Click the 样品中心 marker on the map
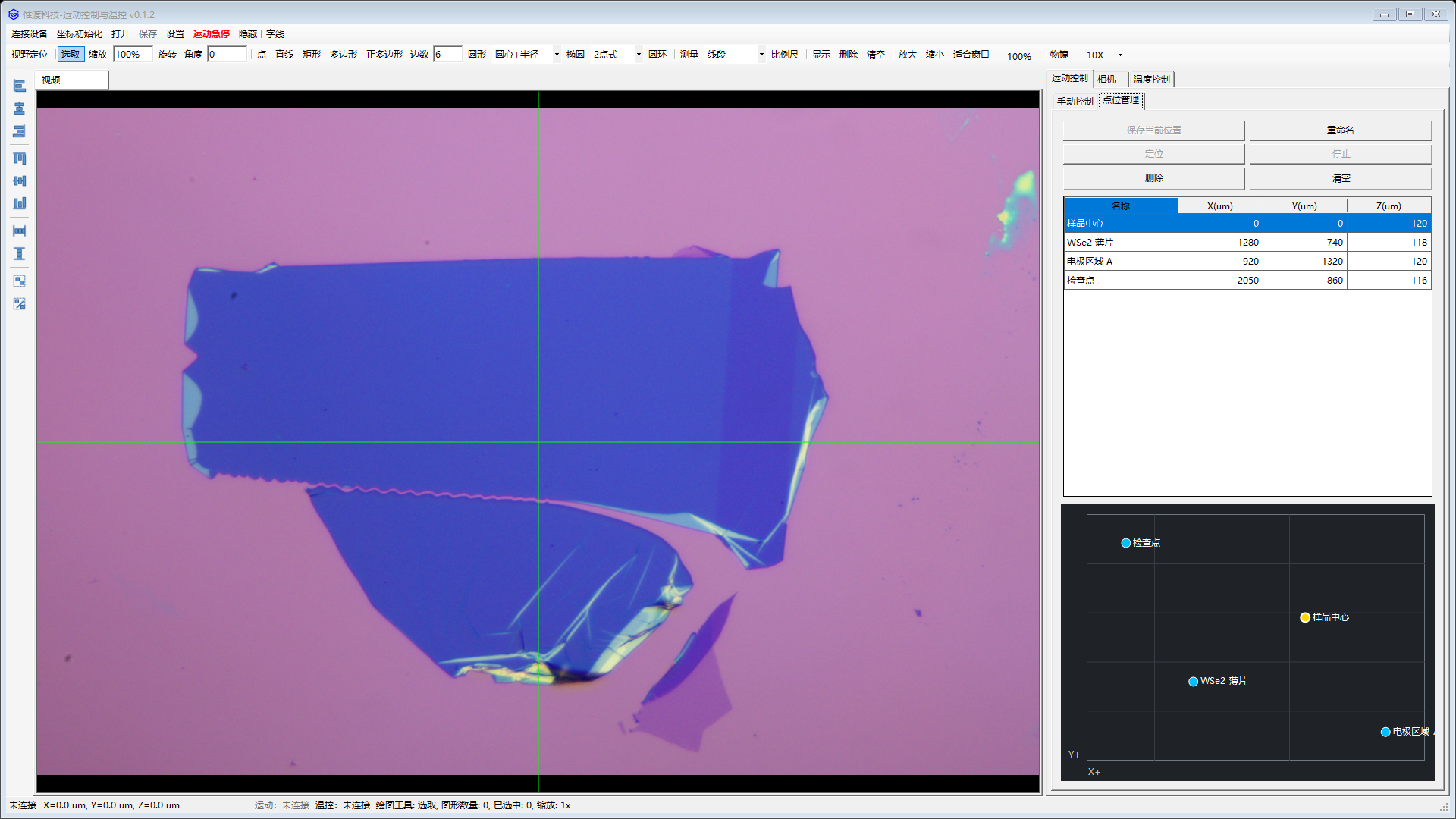Image resolution: width=1456 pixels, height=819 pixels. click(1305, 618)
